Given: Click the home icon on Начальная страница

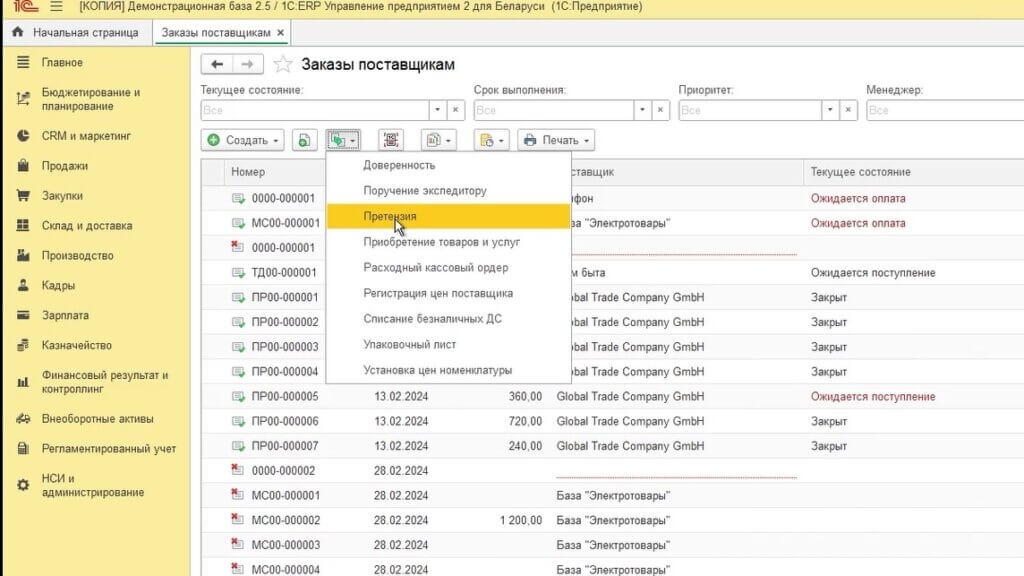Looking at the screenshot, I should tap(17, 32).
